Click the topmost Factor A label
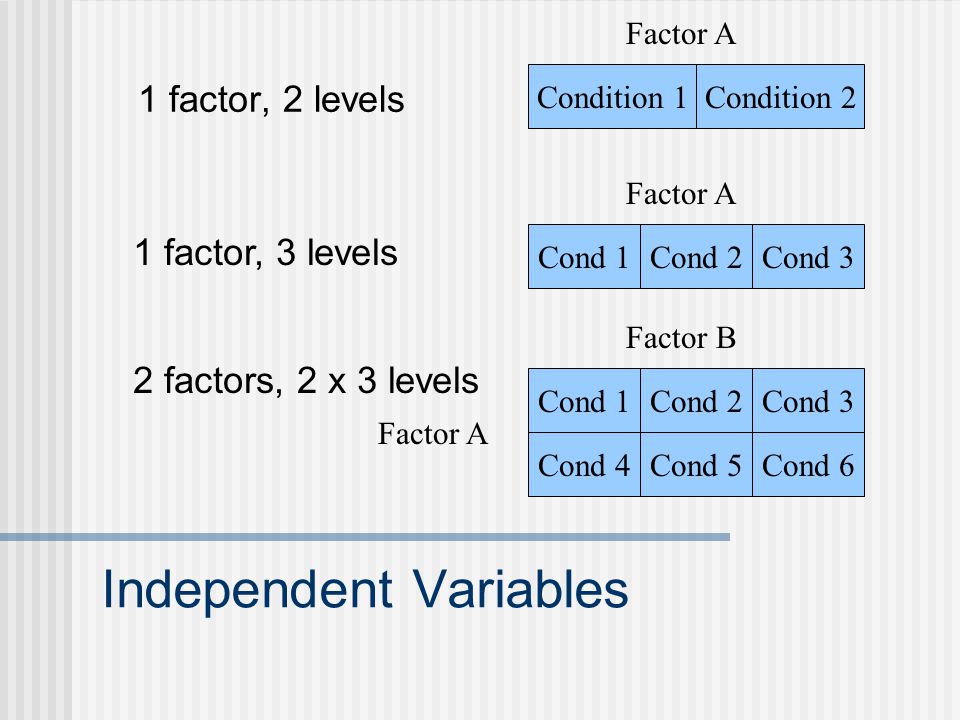 pos(680,34)
